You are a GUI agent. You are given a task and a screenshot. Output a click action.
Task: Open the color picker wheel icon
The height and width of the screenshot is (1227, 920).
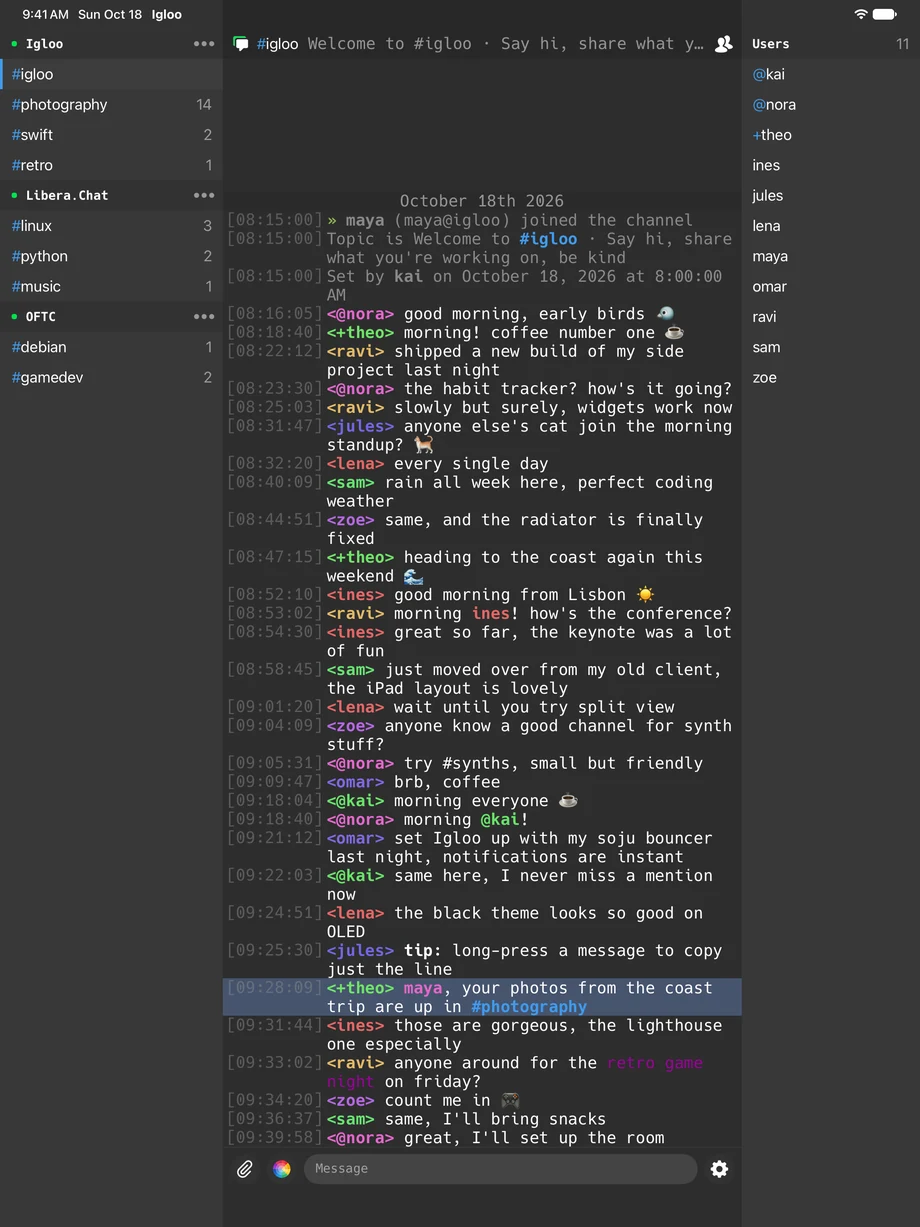tap(282, 1169)
